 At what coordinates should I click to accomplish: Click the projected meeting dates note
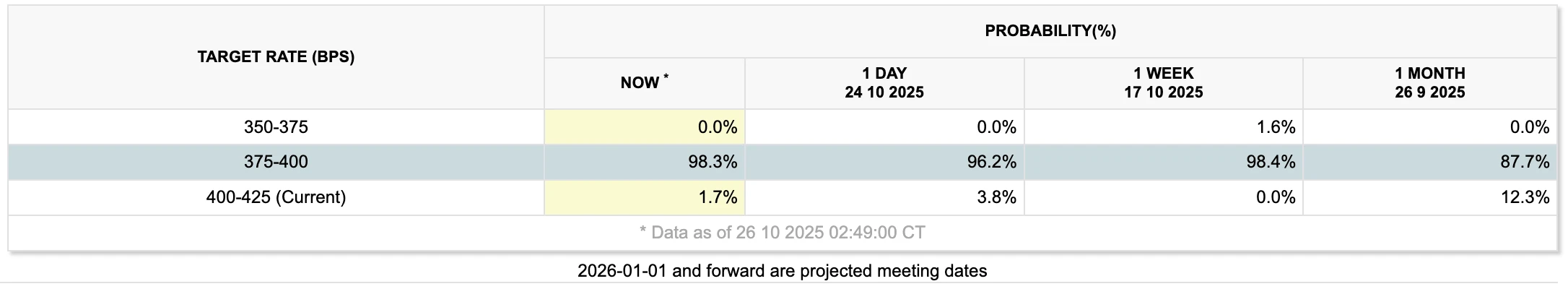tap(782, 271)
